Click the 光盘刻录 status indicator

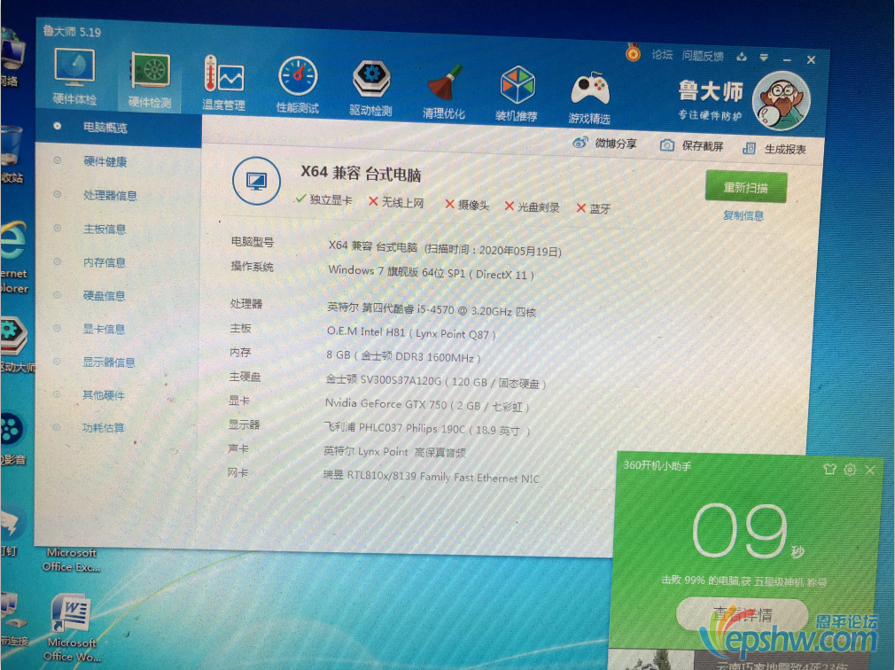click(532, 207)
